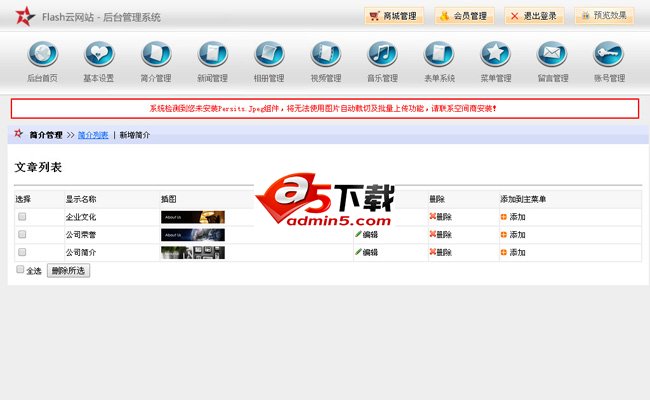Open the 企业文化 thumbnail image
The image size is (650, 400).
(x=193, y=217)
